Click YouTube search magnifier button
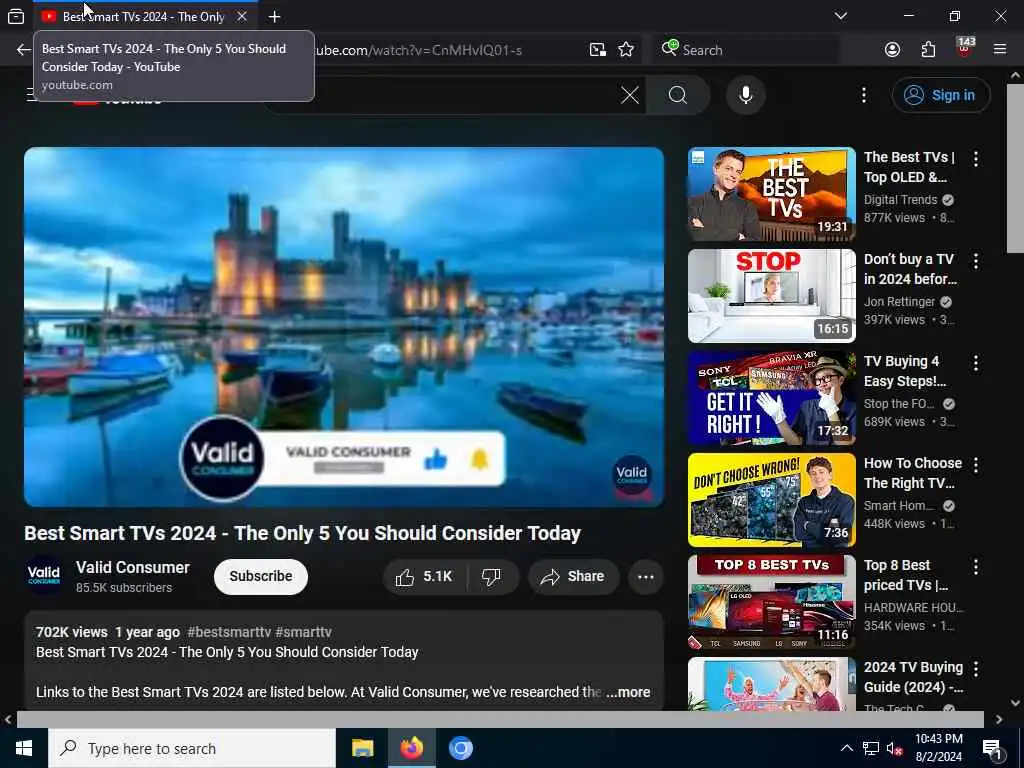 tap(678, 95)
